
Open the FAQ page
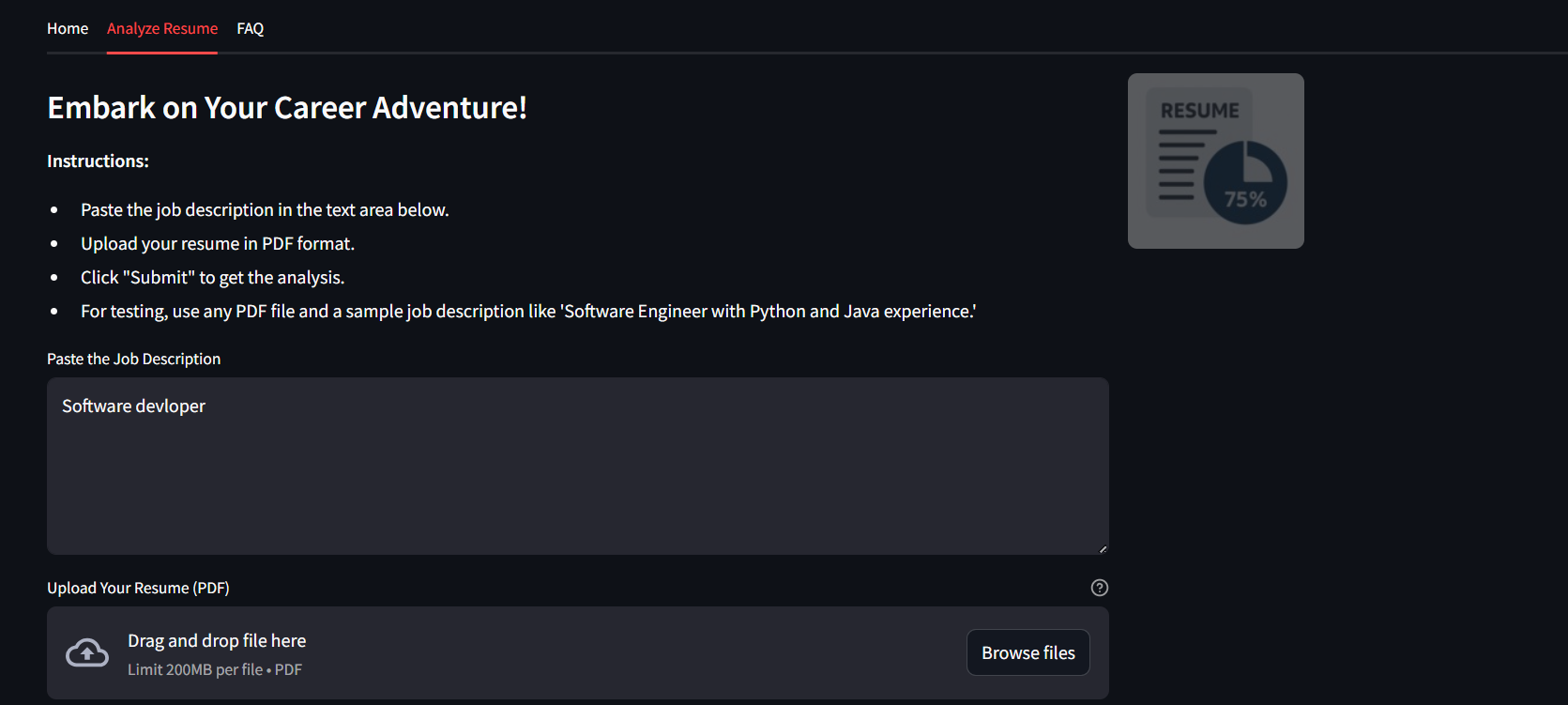(250, 28)
